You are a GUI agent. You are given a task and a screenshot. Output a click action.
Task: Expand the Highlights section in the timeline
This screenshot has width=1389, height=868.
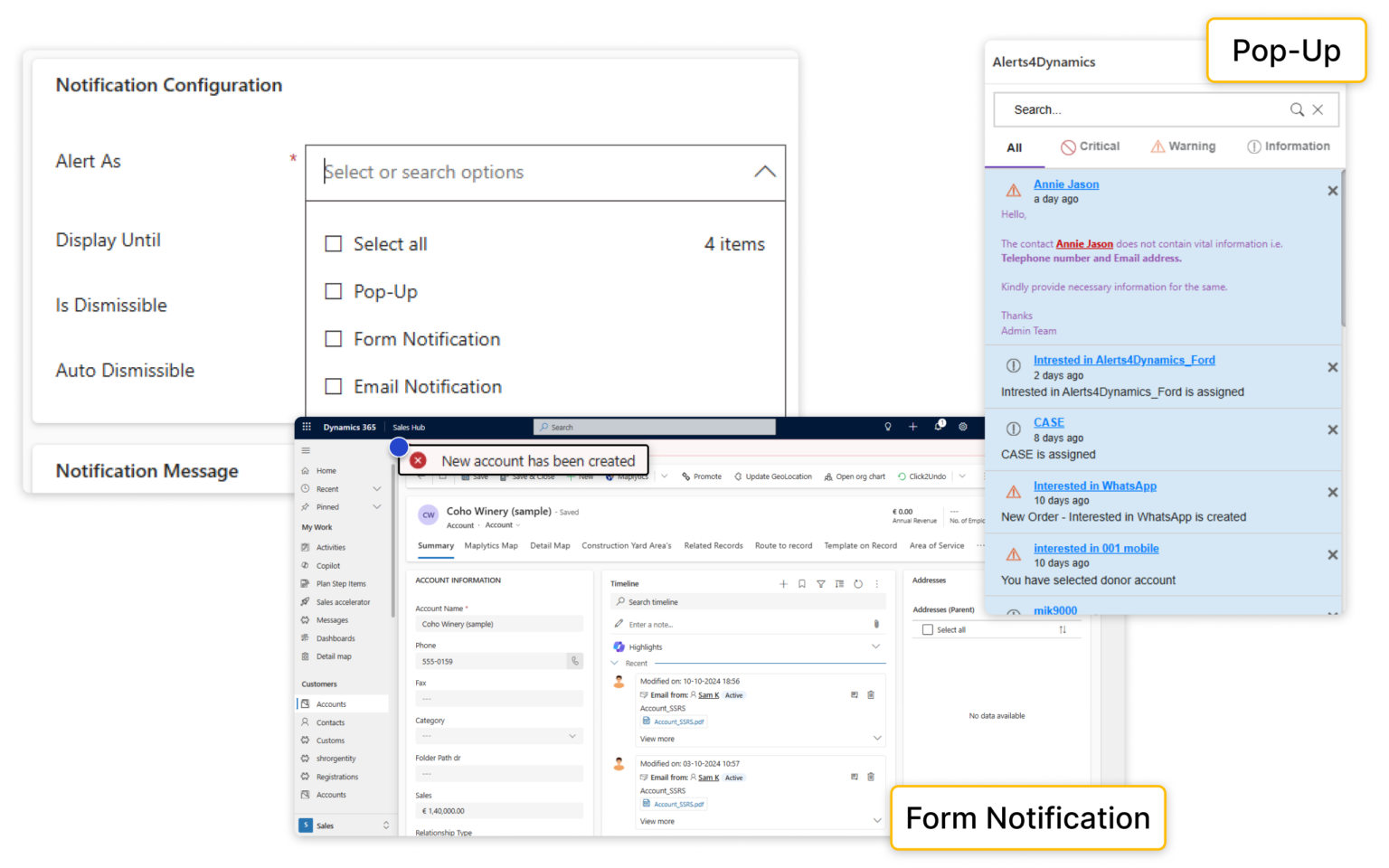click(874, 646)
